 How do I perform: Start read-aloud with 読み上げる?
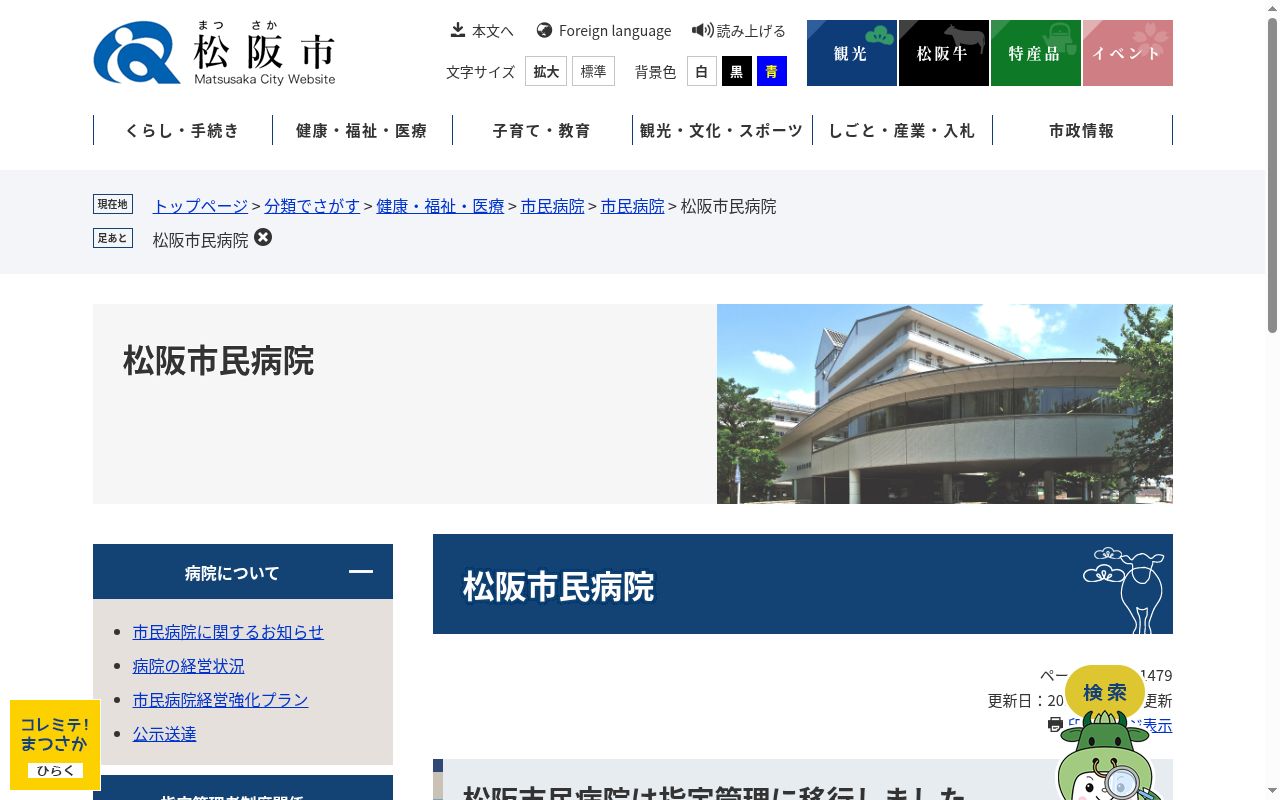tap(739, 31)
